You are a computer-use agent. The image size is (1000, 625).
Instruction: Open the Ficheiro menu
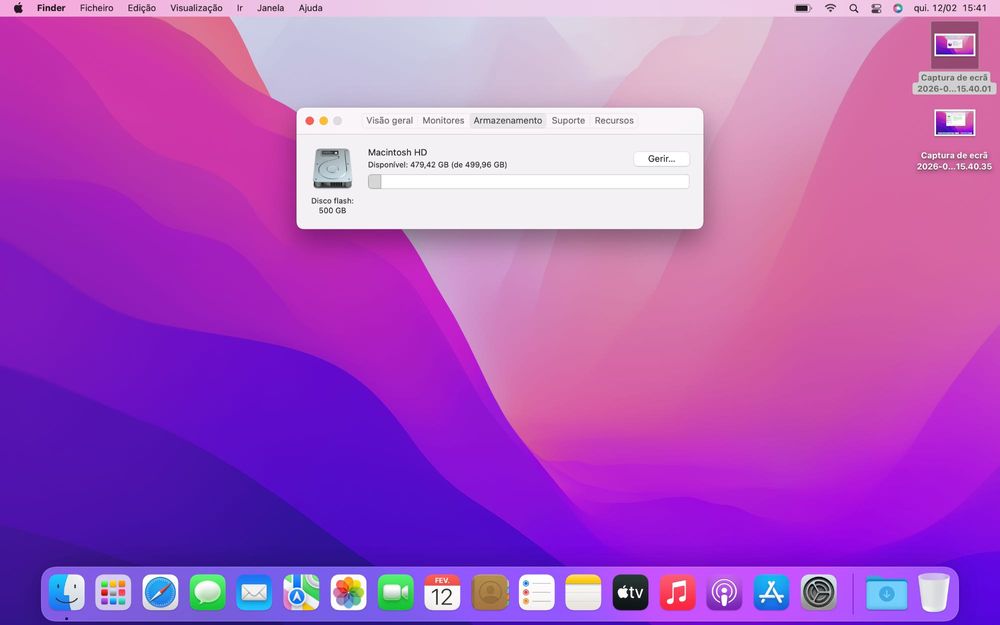pos(96,8)
